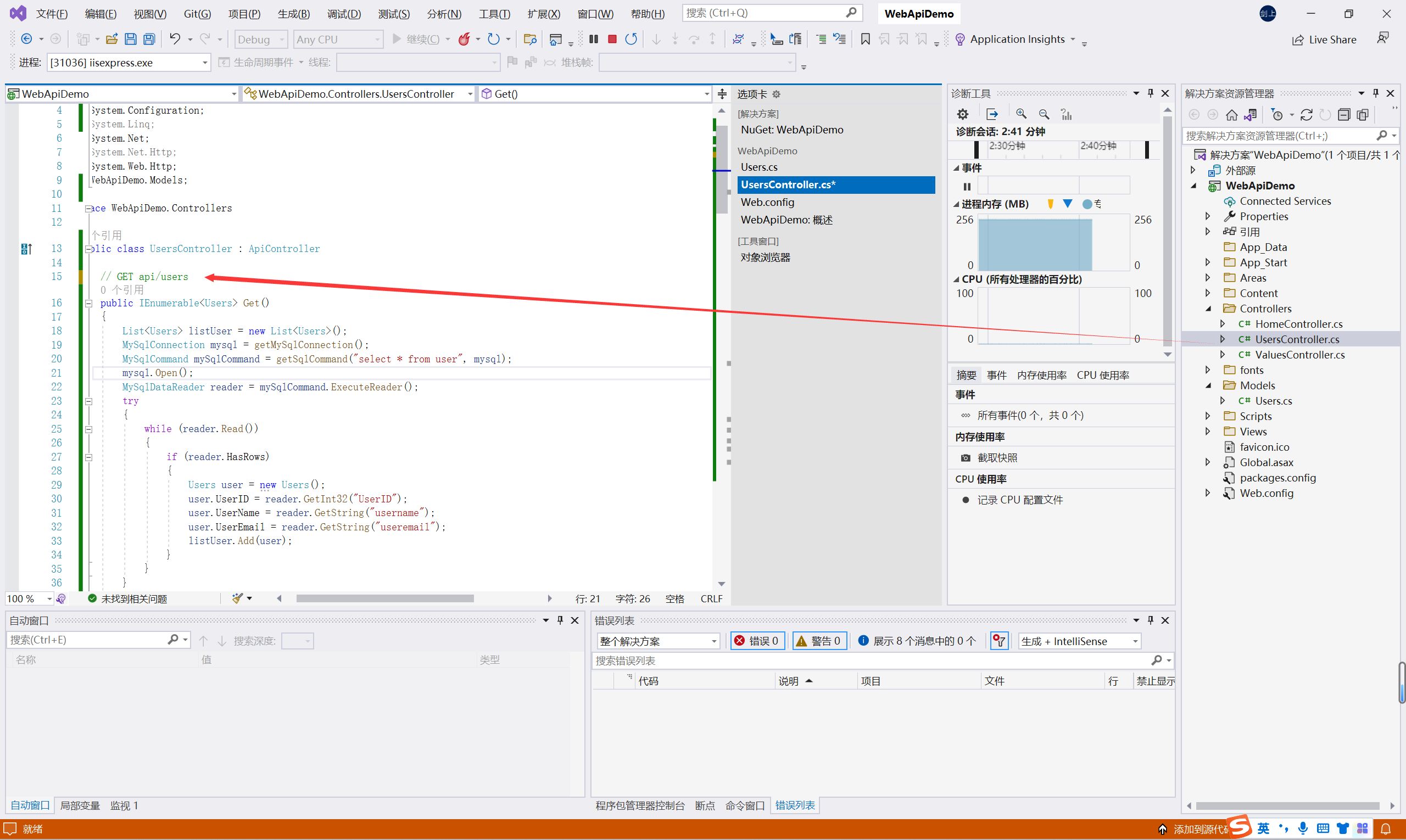Click the Toggle Bookmark toolbar icon
This screenshot has width=1406, height=840.
point(865,39)
